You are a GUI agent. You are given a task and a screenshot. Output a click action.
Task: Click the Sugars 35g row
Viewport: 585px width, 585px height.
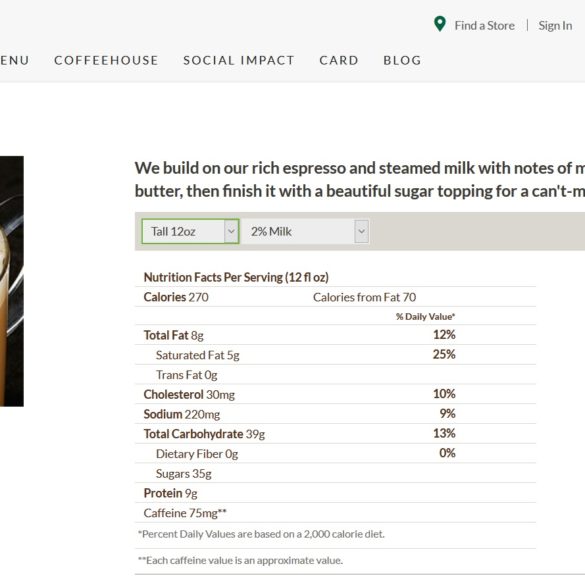click(335, 473)
